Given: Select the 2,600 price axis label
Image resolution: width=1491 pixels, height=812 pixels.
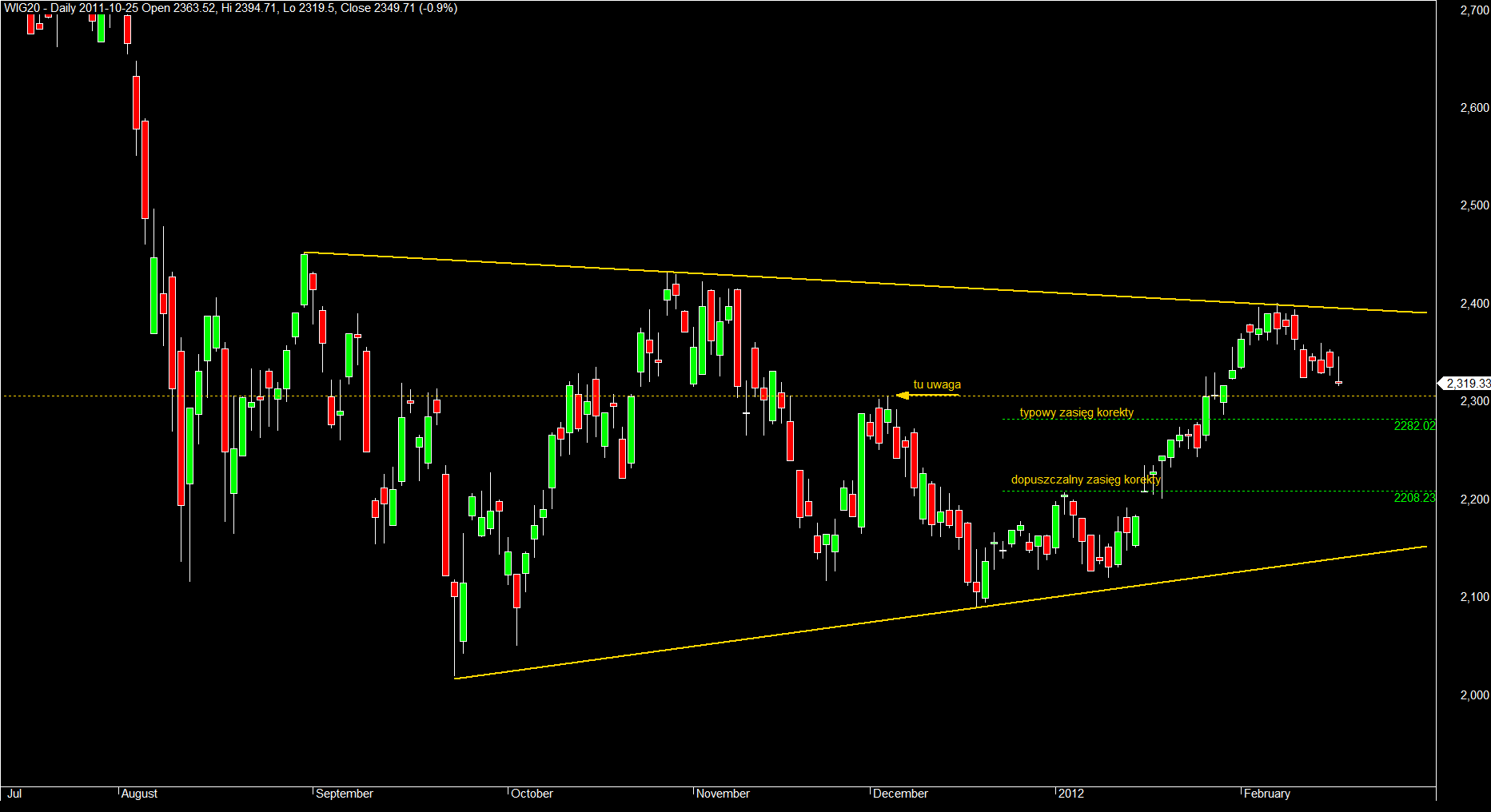Looking at the screenshot, I should [x=1474, y=108].
